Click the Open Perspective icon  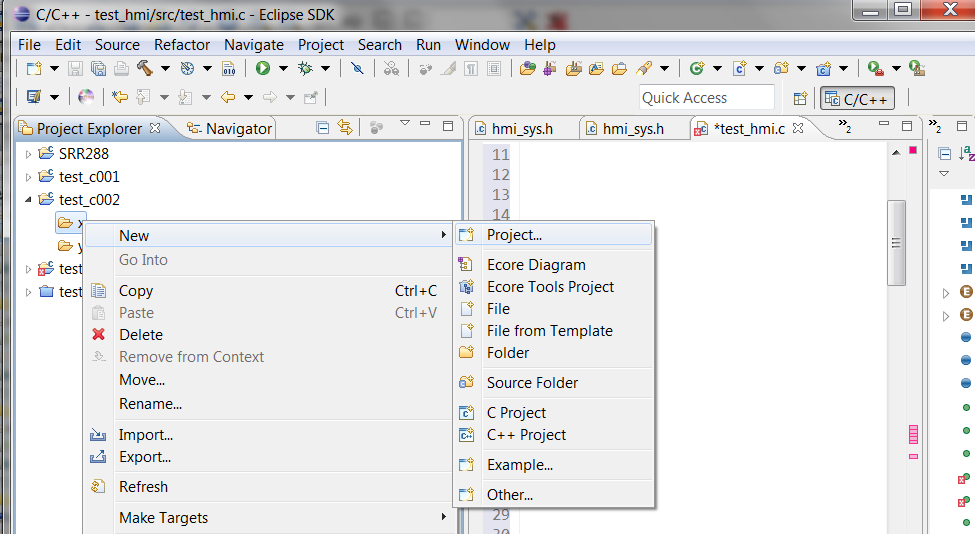800,98
